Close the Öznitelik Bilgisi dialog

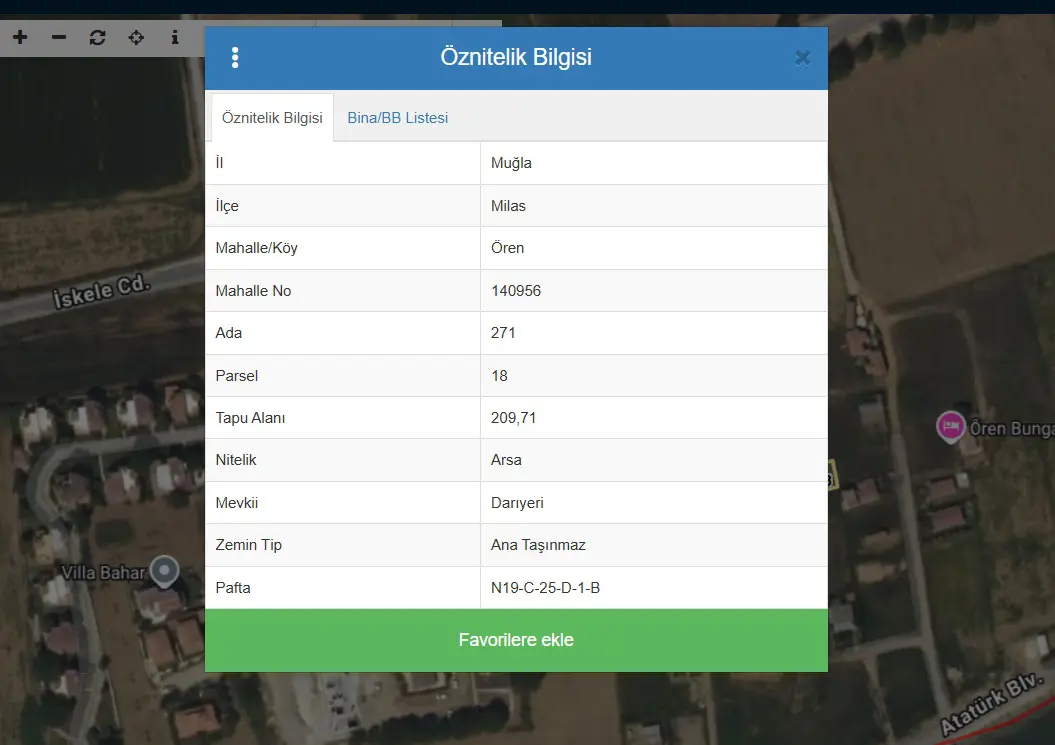[x=803, y=58]
